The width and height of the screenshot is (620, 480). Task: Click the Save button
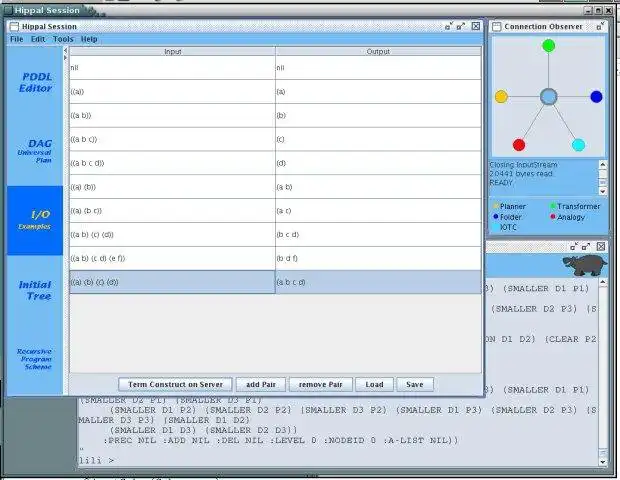click(414, 384)
